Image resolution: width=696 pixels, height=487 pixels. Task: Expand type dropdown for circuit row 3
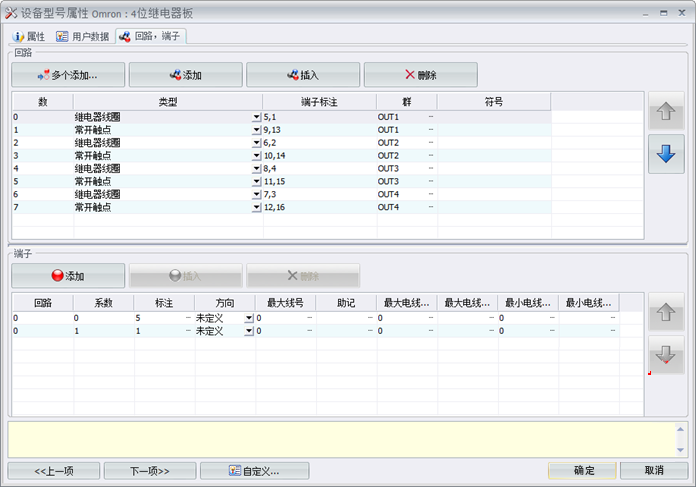[257, 156]
